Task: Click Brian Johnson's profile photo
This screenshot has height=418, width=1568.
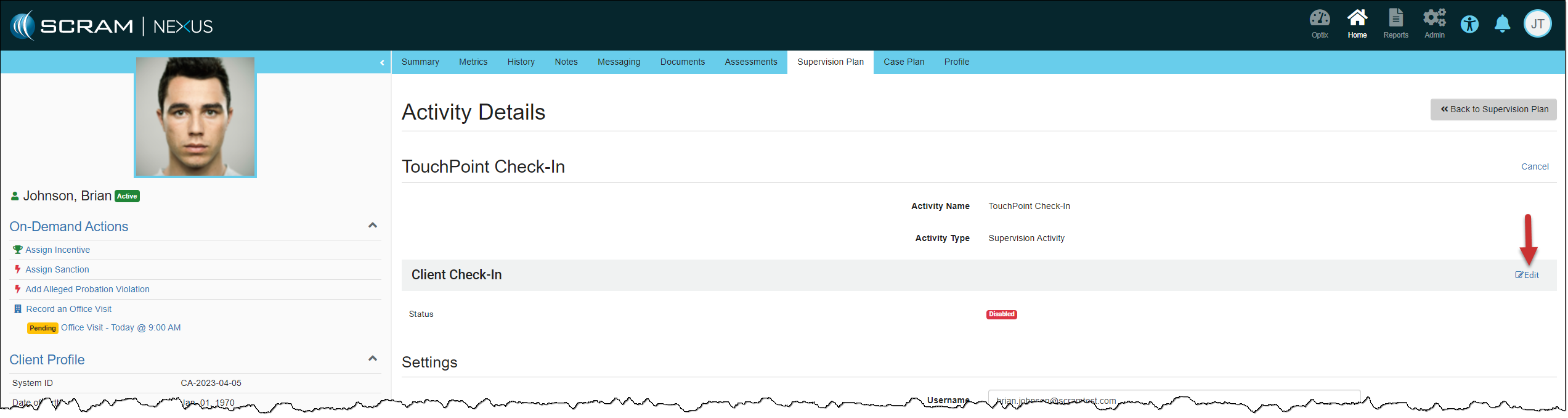Action: [x=195, y=117]
